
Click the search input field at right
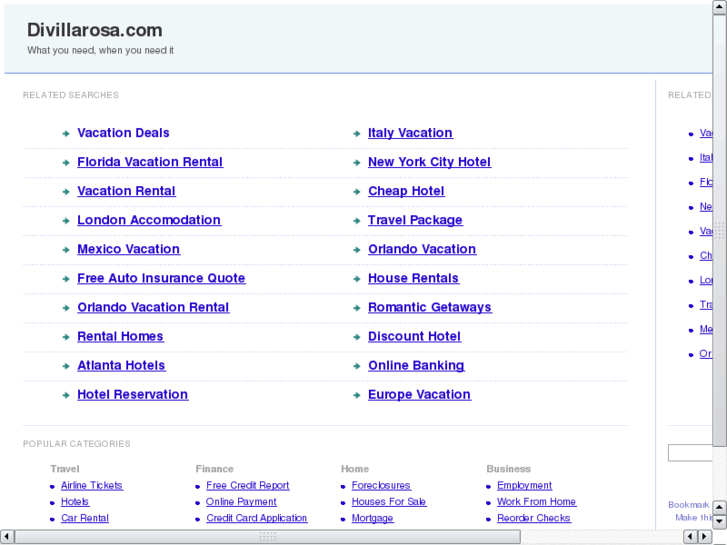click(x=690, y=453)
